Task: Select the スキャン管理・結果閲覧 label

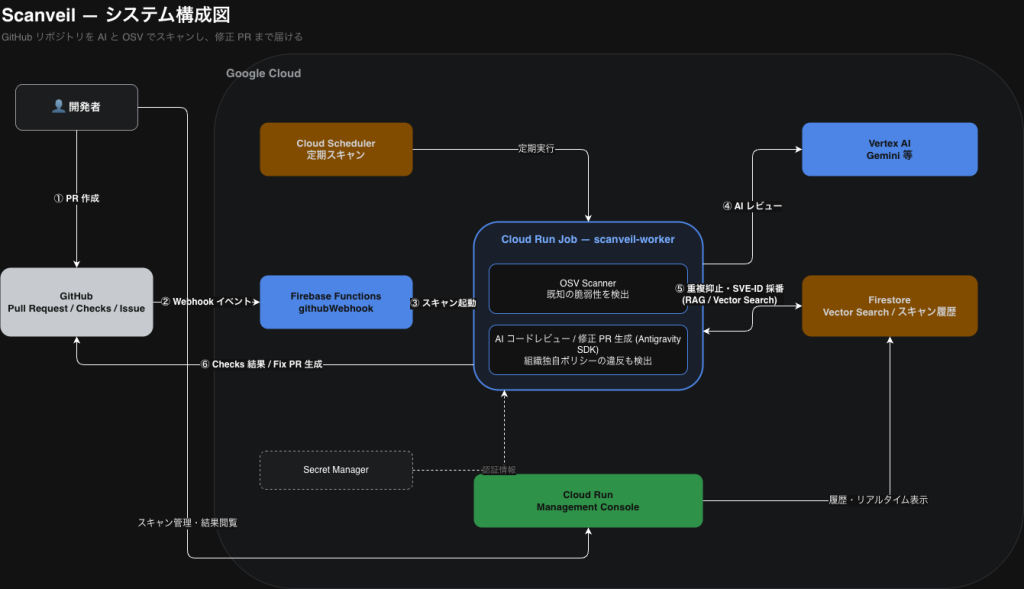Action: 187,523
